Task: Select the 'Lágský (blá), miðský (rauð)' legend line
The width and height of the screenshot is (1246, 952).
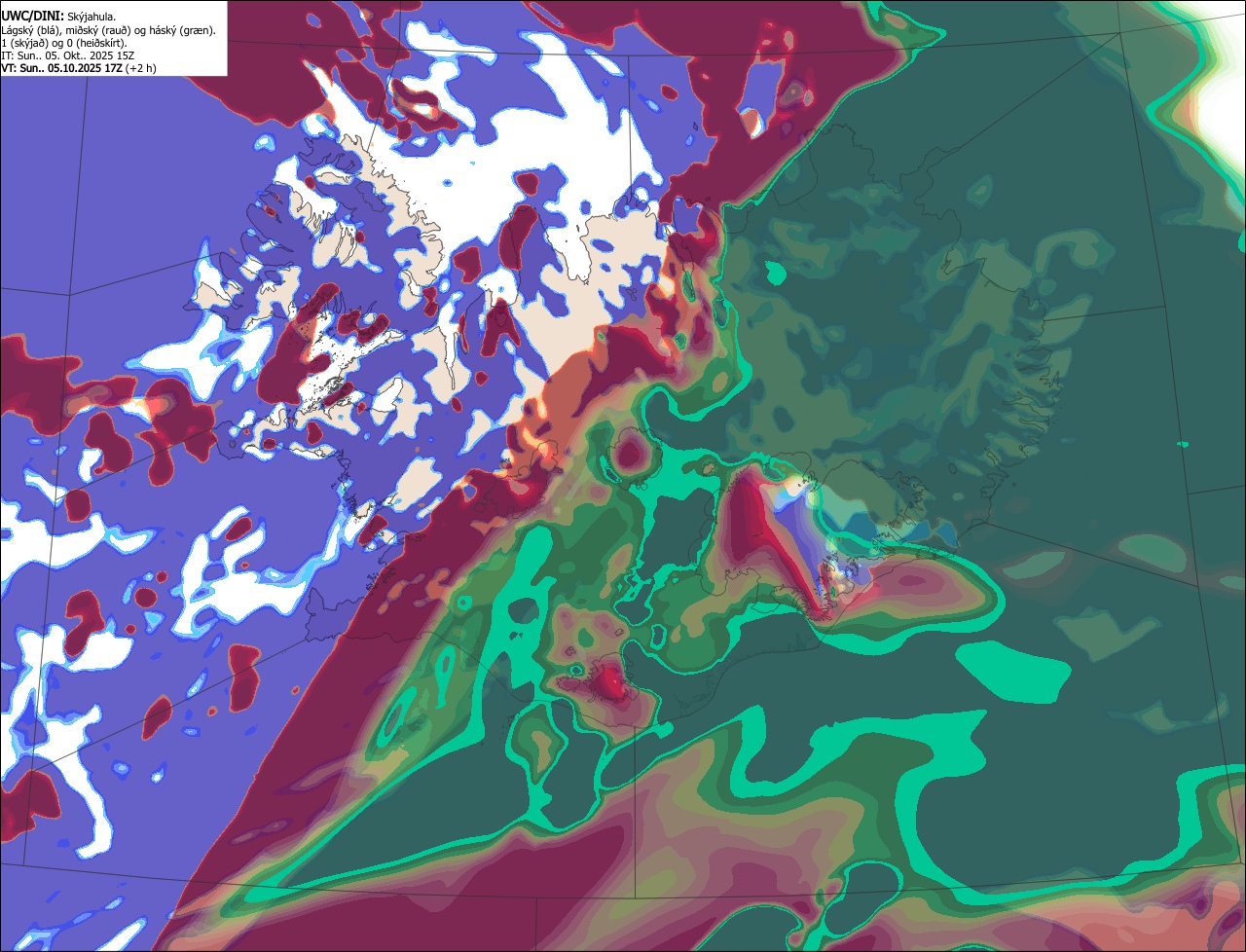Action: pyautogui.click(x=108, y=30)
